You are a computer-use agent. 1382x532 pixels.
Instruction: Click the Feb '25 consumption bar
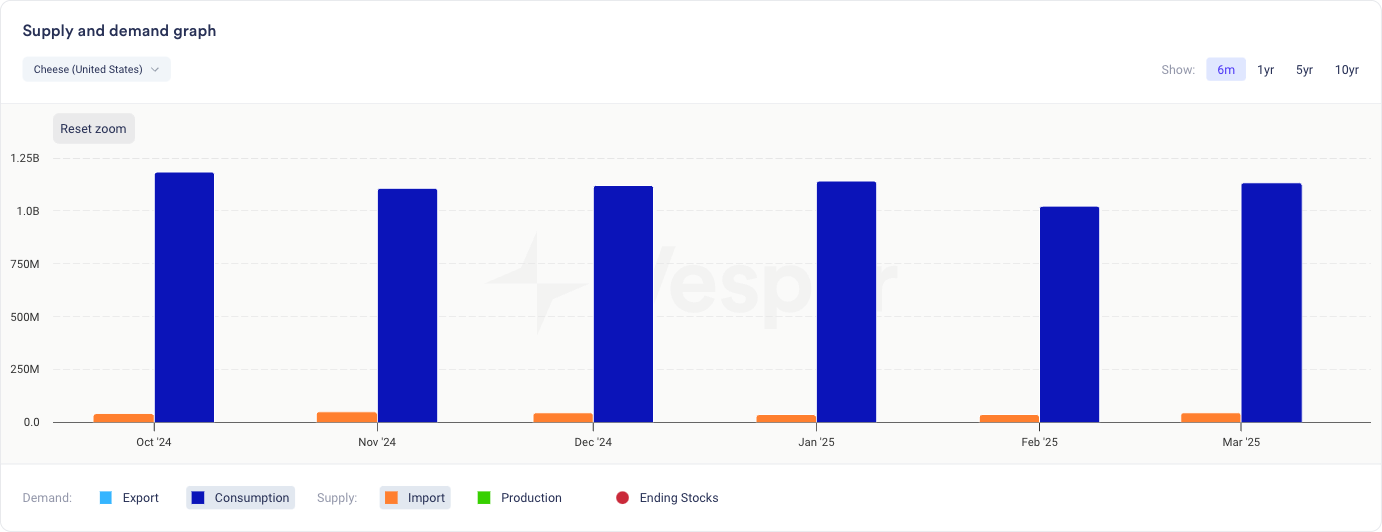(1069, 315)
